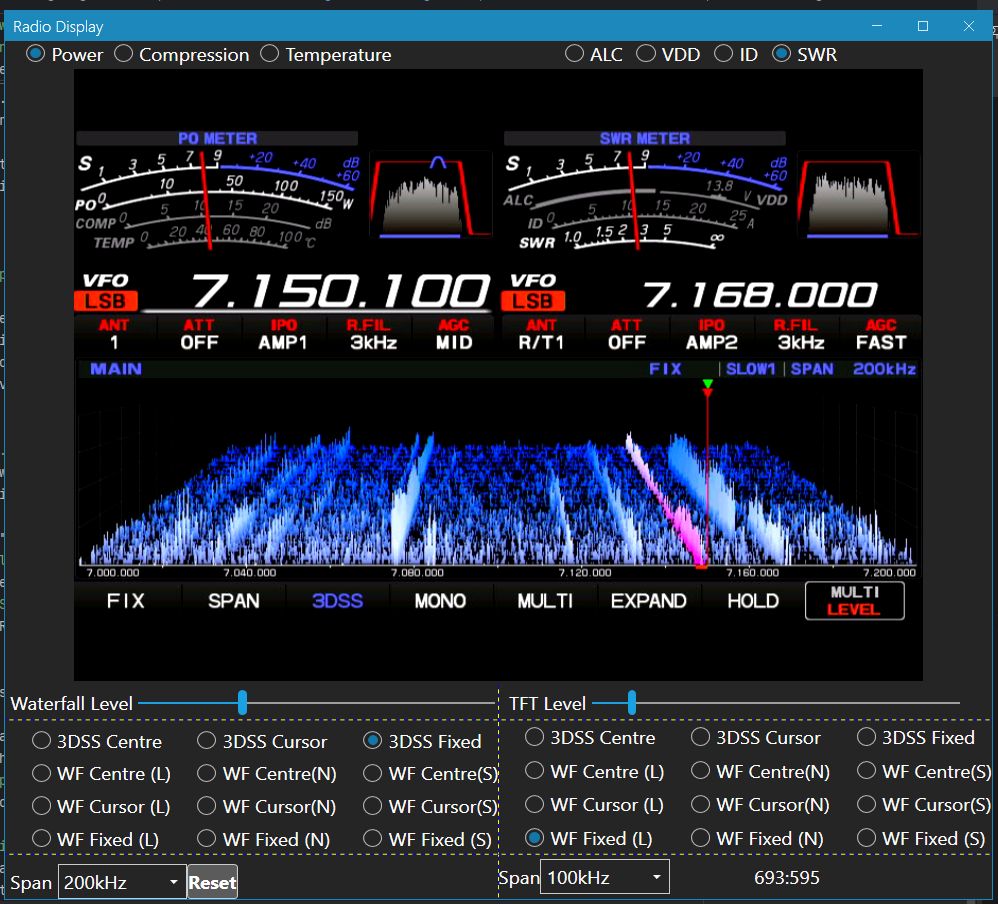Screen dimensions: 998x904
Task: Click the main AGC MID setting
Action: (x=454, y=334)
